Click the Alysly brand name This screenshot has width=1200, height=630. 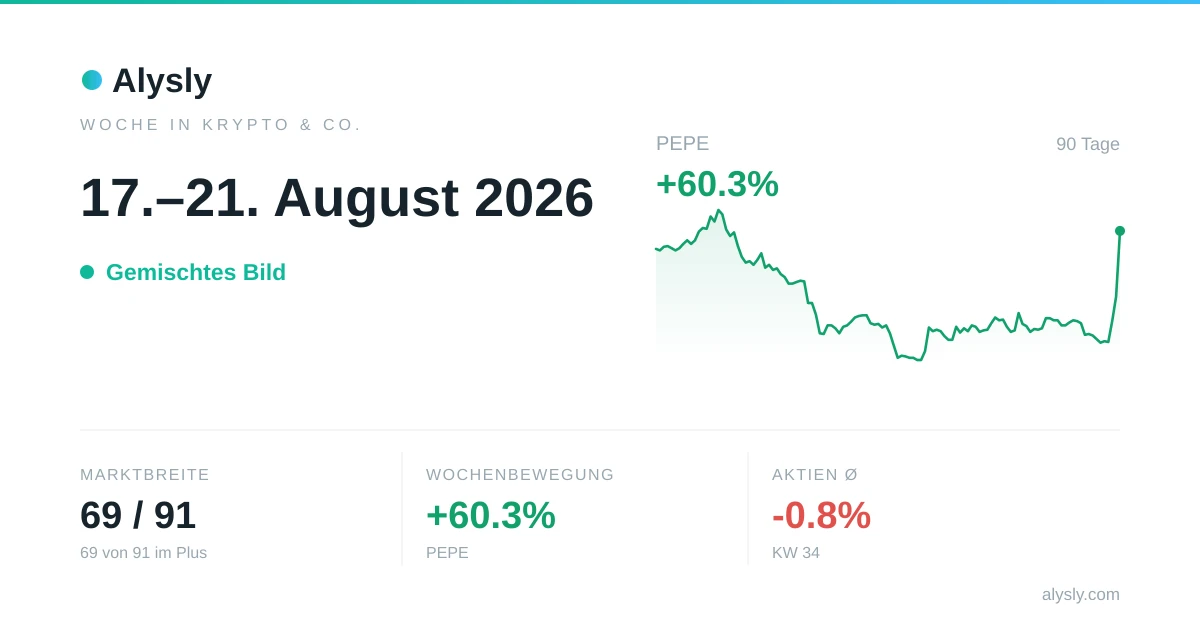pyautogui.click(x=162, y=80)
